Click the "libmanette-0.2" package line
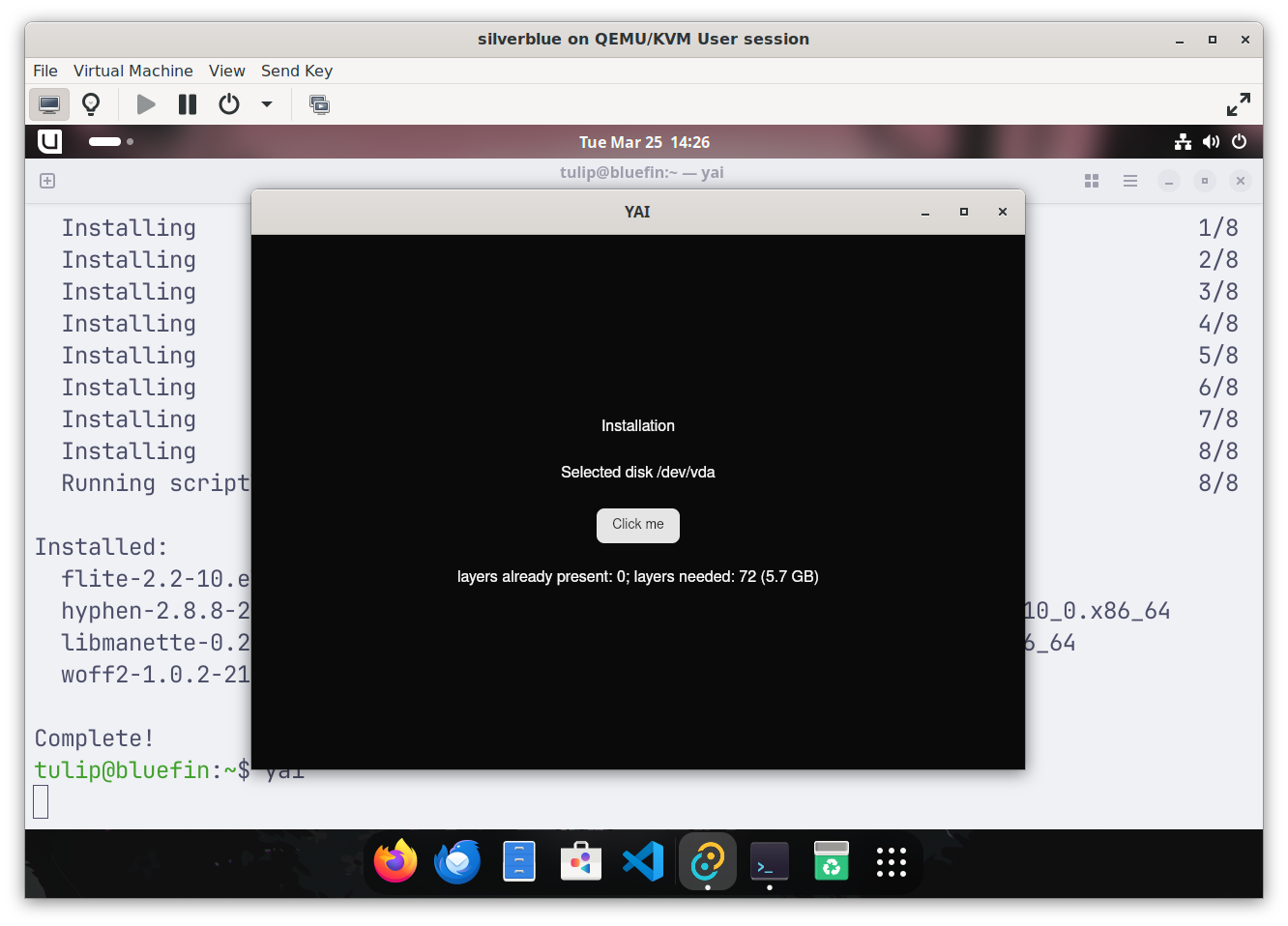1288x926 pixels. pyautogui.click(x=156, y=643)
